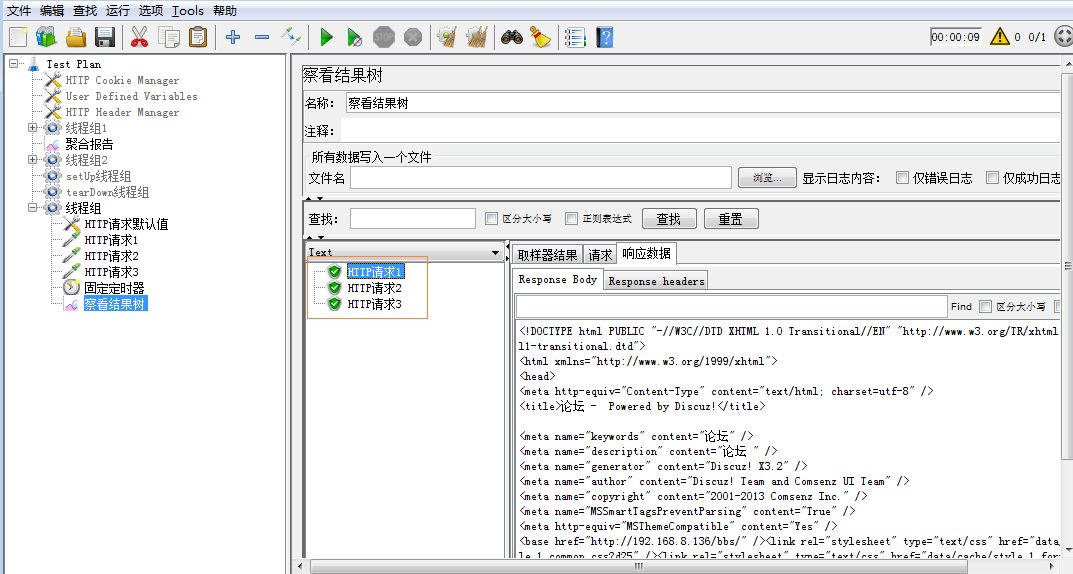Toggle 区分大小写 checkbox beside 查找 field
The height and width of the screenshot is (574, 1073).
point(491,218)
